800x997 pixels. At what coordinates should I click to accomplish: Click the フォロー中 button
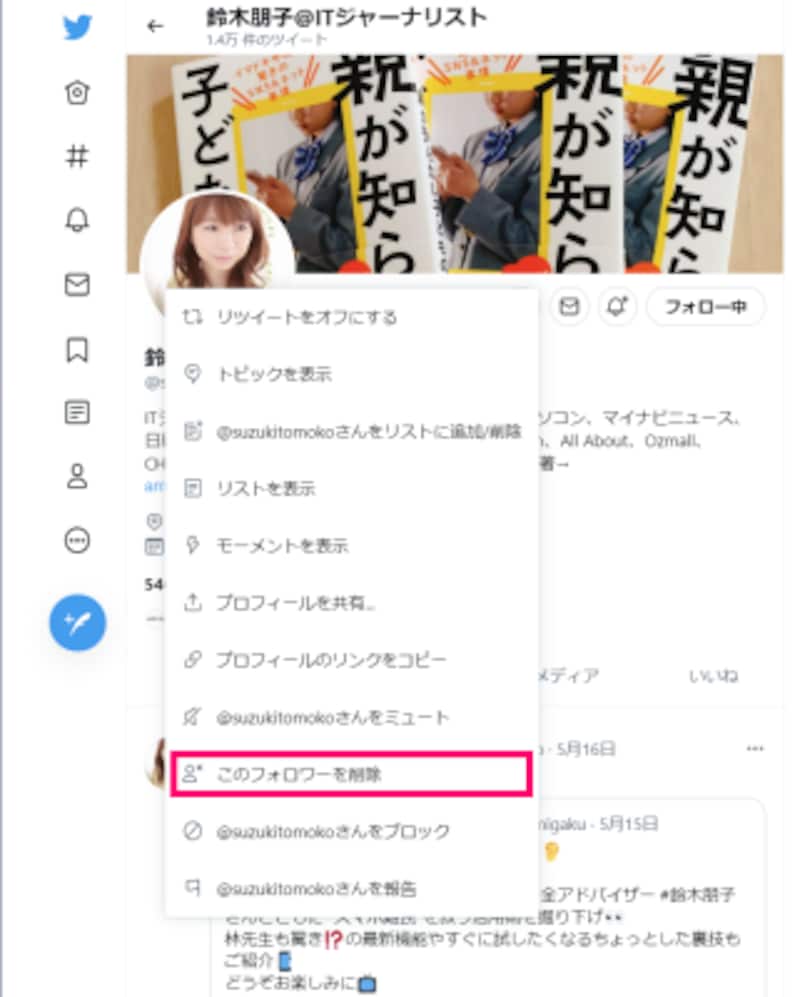(705, 307)
